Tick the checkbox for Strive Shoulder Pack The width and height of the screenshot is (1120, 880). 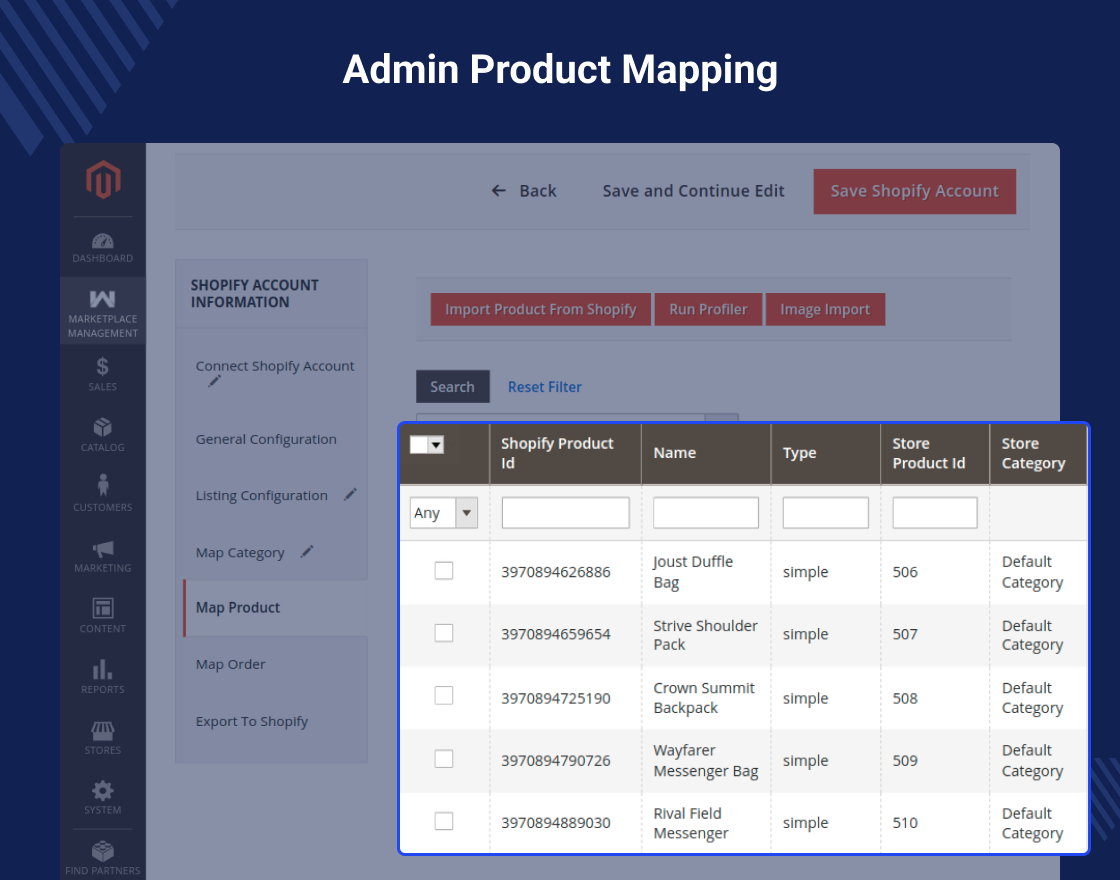[x=444, y=633]
